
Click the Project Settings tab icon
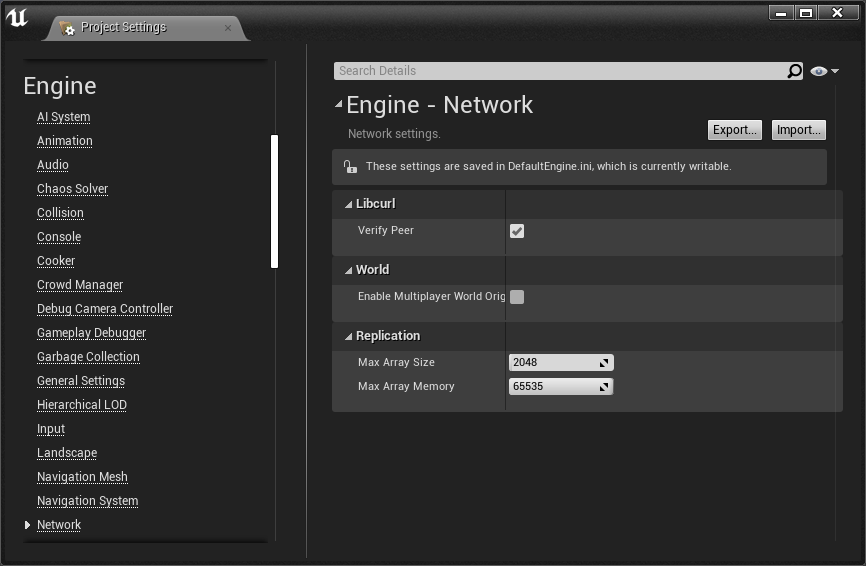pyautogui.click(x=67, y=28)
